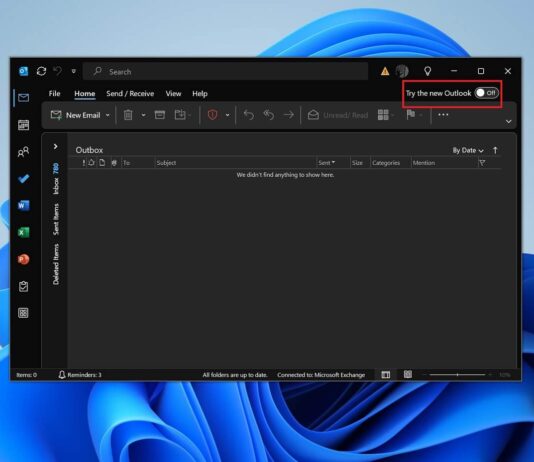Click the Forward arrow icon
Viewport: 534px width, 462px height.
click(x=289, y=115)
